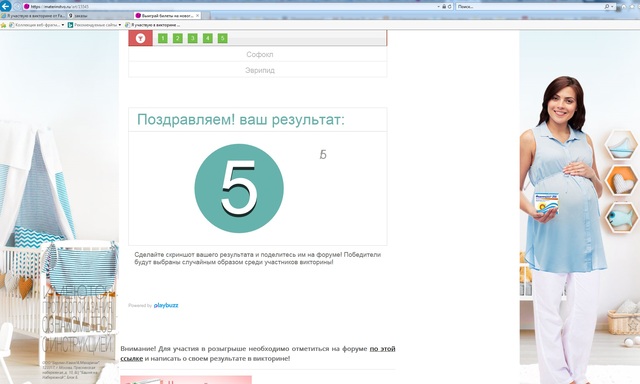Open a new empty tab

tap(206, 16)
